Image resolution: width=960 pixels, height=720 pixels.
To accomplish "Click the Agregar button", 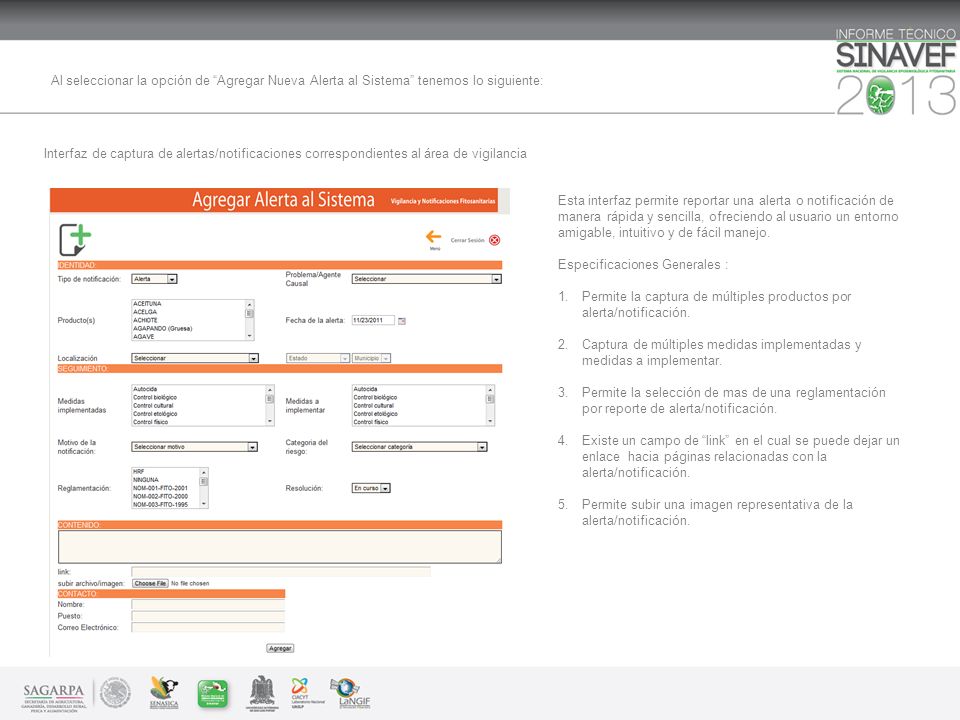I will click(280, 648).
